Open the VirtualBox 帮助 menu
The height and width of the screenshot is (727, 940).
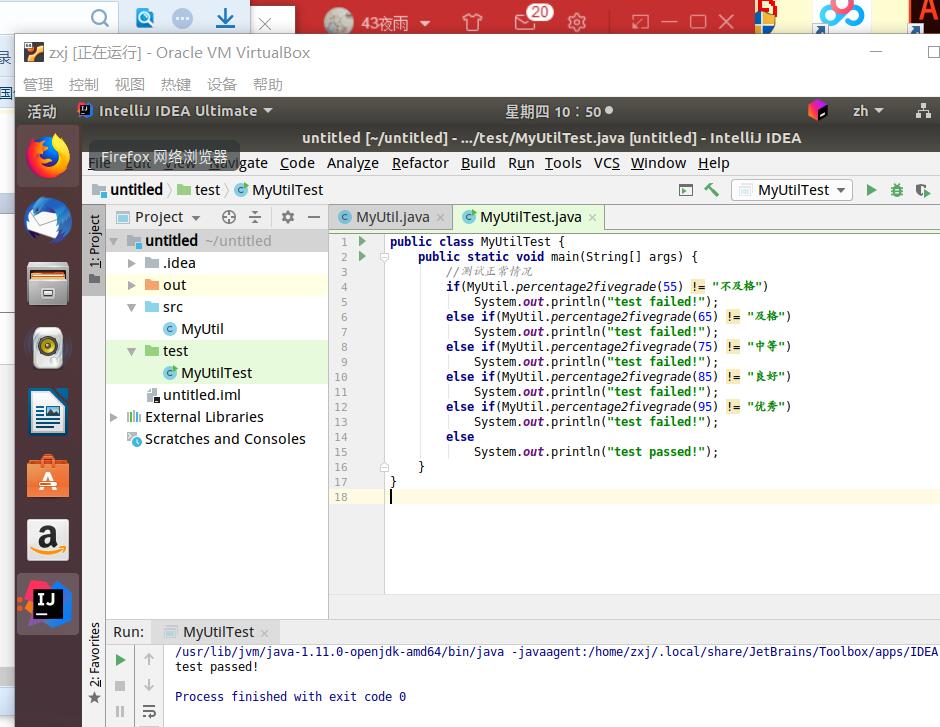267,85
